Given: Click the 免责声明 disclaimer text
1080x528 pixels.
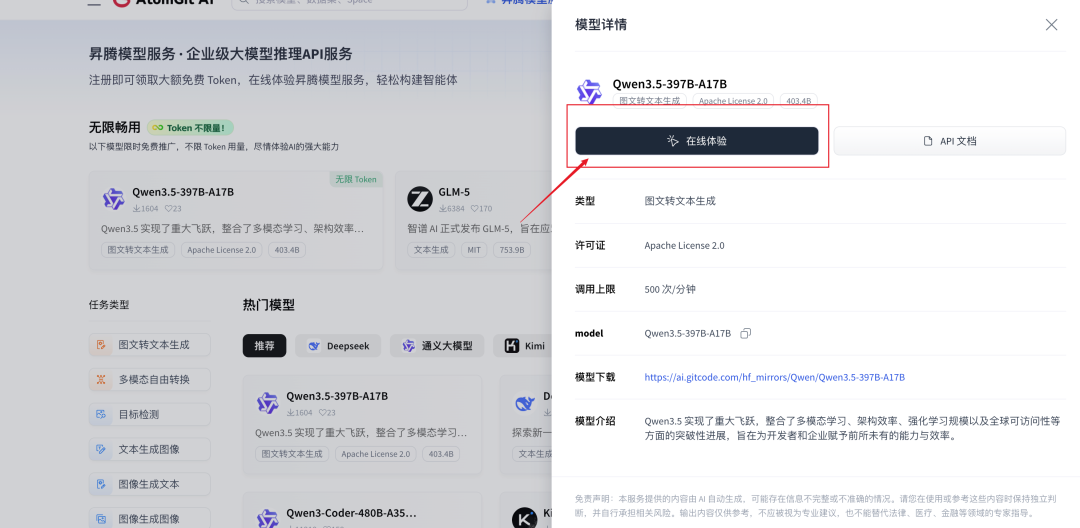Looking at the screenshot, I should click(x=815, y=505).
